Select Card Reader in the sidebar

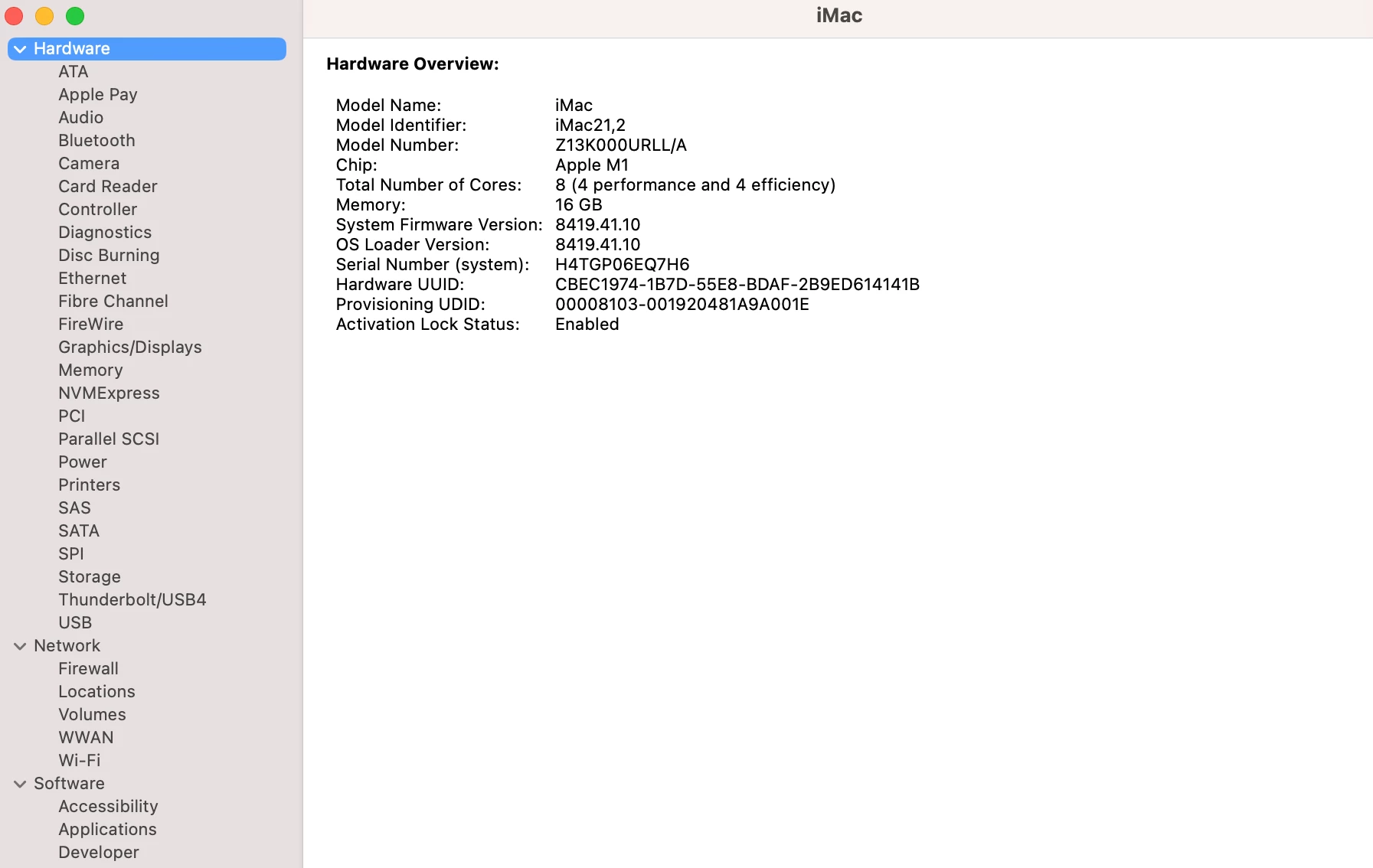(108, 187)
